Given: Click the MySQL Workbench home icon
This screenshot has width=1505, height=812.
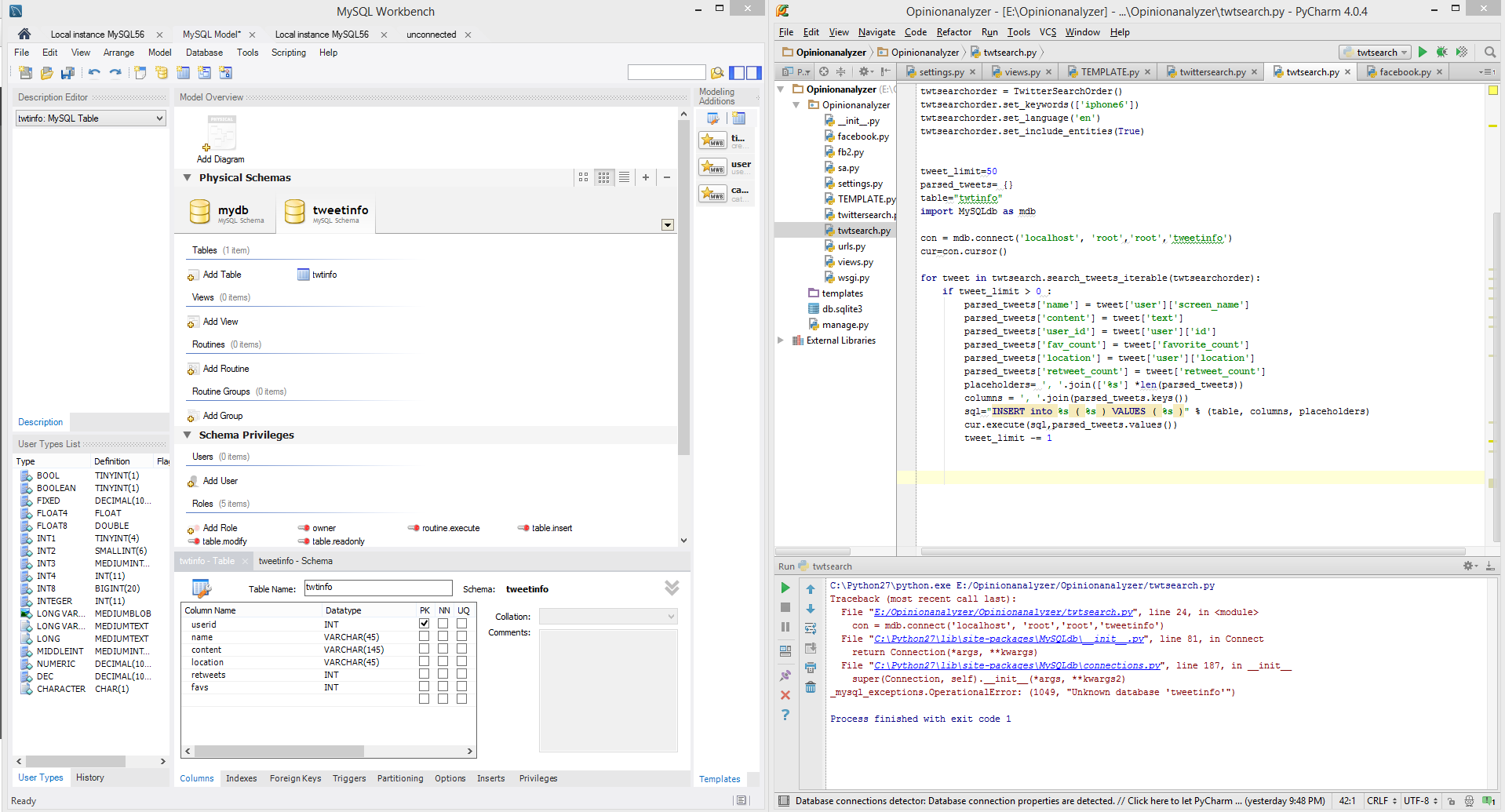Looking at the screenshot, I should (24, 34).
